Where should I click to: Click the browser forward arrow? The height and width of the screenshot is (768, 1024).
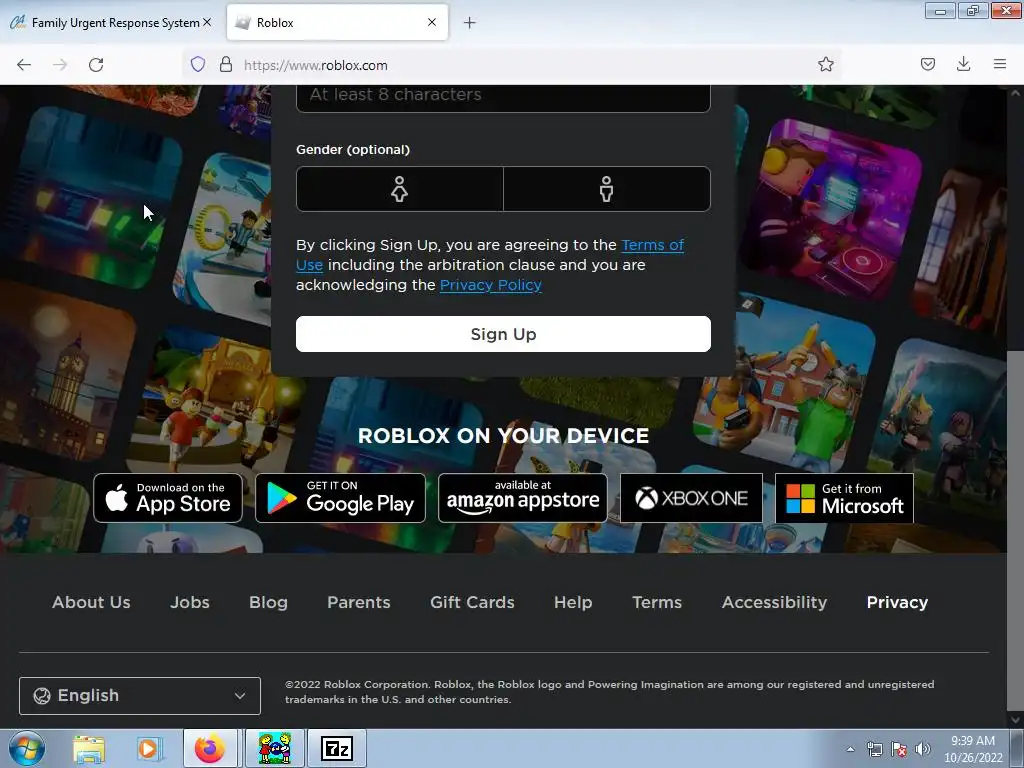point(60,65)
